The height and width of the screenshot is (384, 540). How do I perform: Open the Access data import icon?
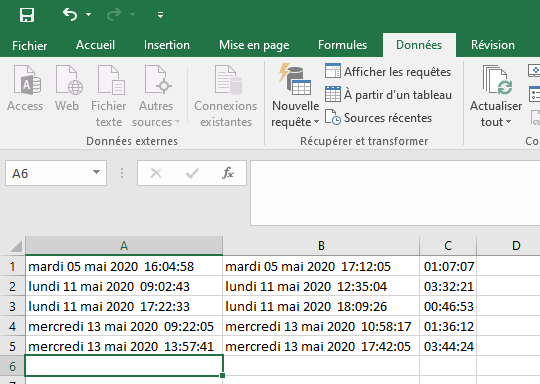coord(27,80)
